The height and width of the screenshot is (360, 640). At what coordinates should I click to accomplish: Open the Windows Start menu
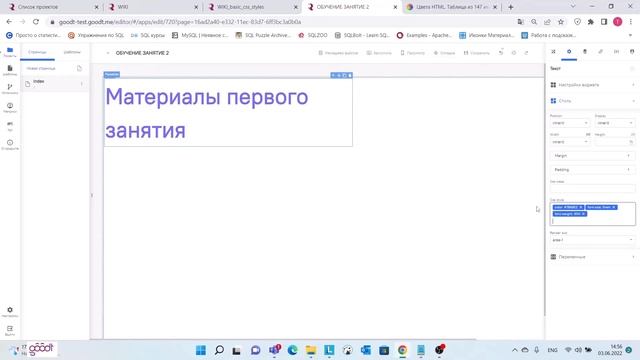[201, 350]
